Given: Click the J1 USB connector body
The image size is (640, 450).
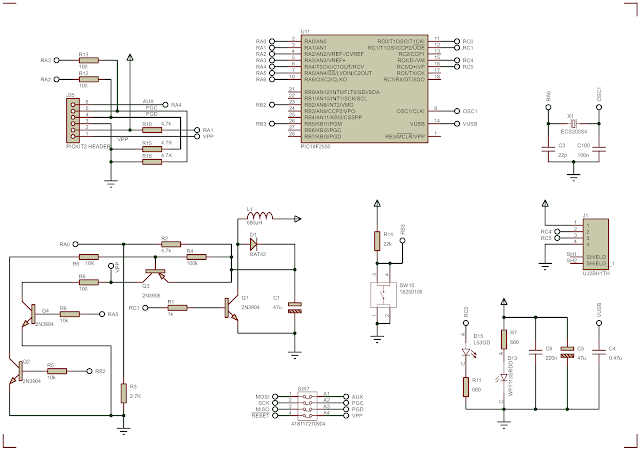Looking at the screenshot, I should click(x=596, y=244).
